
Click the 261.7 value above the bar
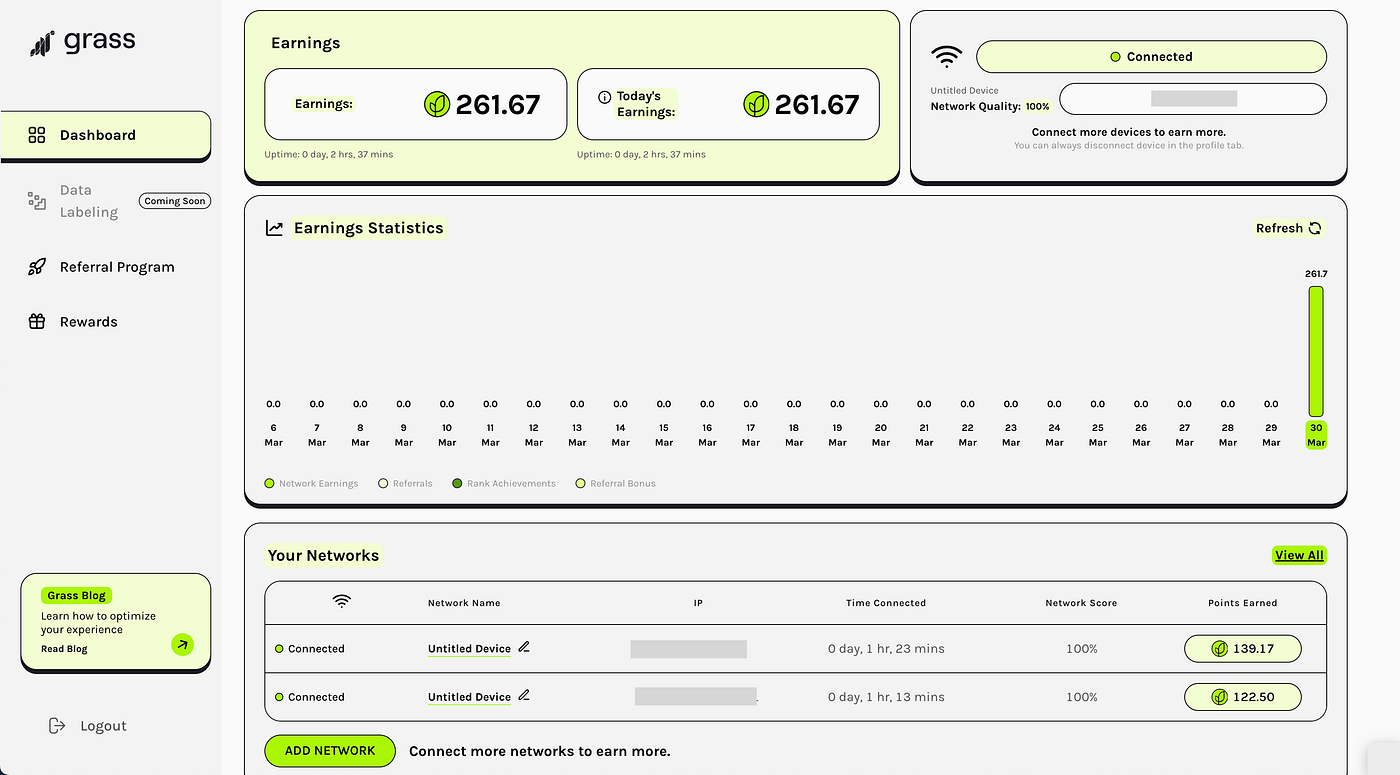coord(1316,274)
